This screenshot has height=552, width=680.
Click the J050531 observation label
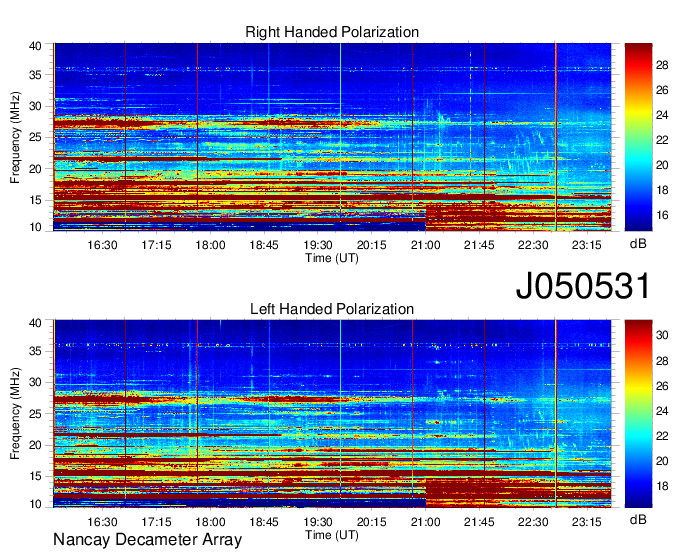[x=583, y=286]
